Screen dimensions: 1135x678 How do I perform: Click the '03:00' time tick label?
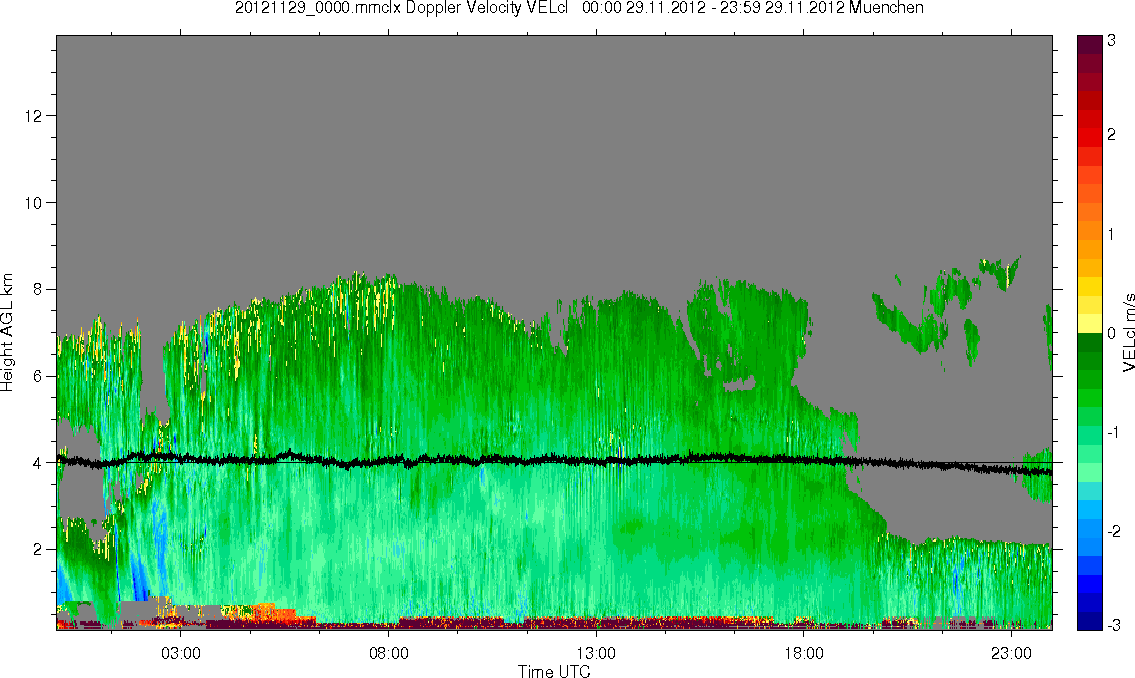click(180, 653)
